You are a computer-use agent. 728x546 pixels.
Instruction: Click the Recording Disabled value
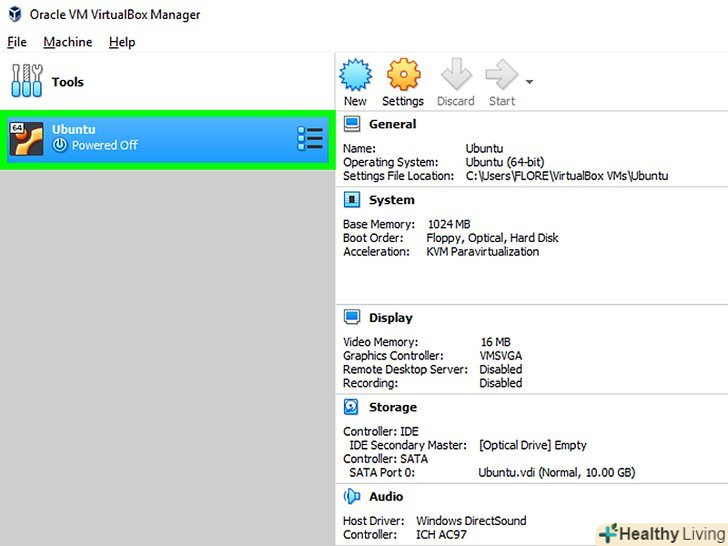[x=500, y=383]
